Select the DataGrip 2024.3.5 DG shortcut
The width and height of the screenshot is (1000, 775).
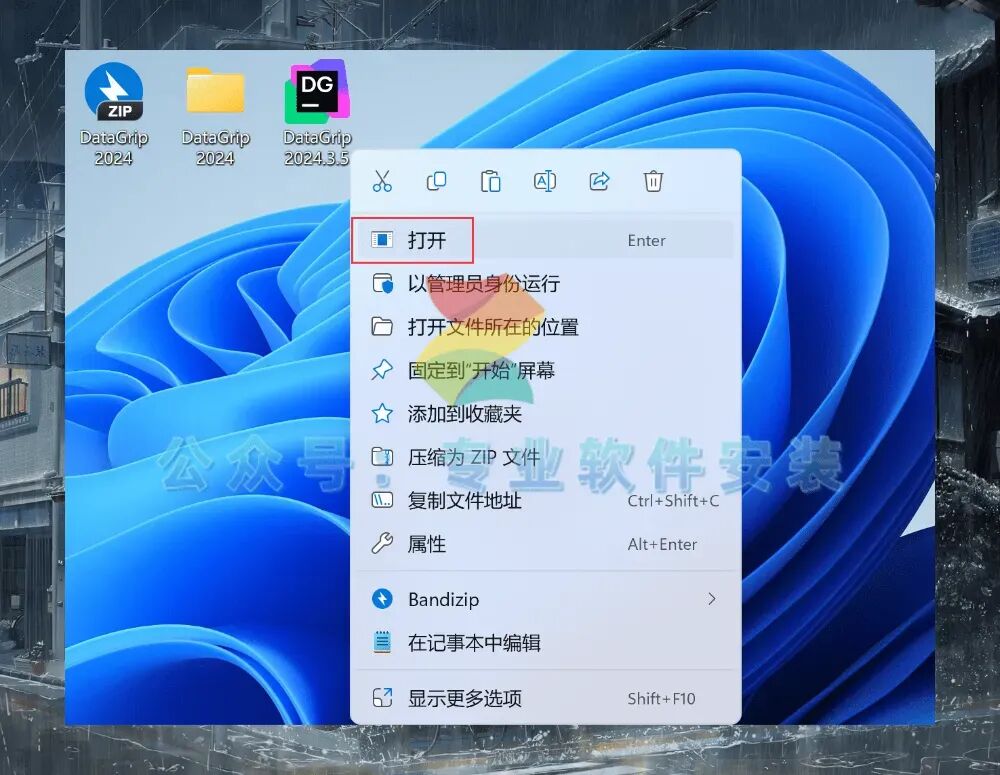[317, 115]
